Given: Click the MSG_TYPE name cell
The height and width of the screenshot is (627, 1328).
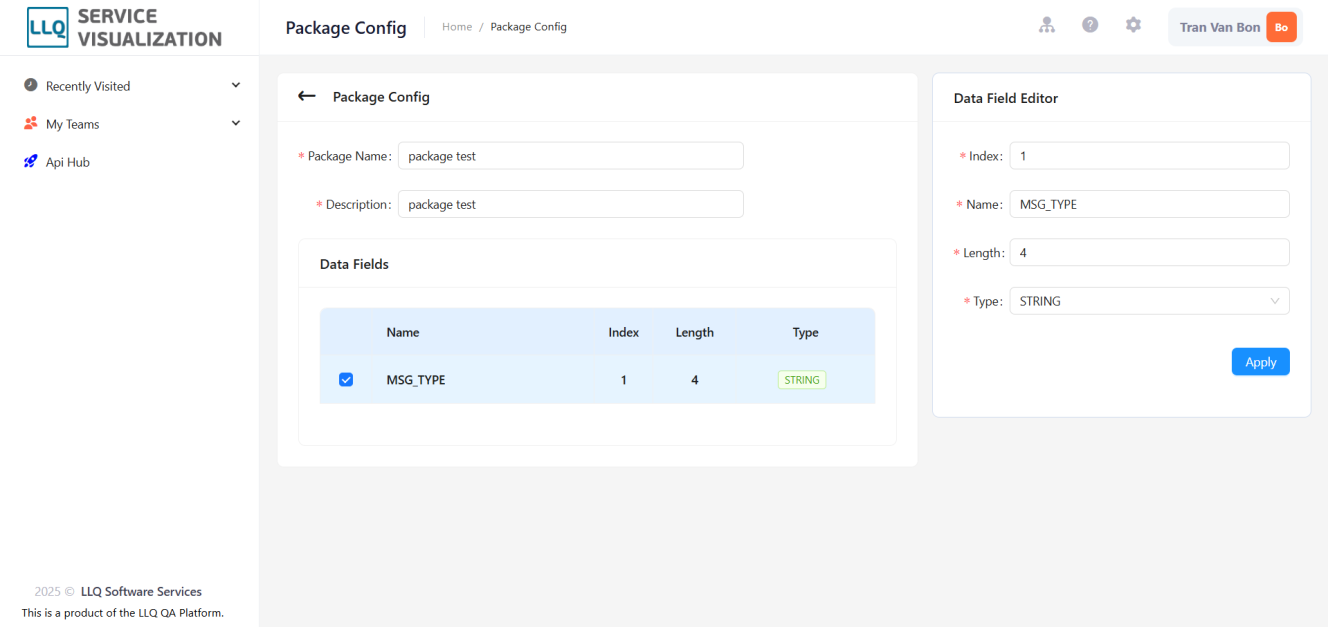Looking at the screenshot, I should [415, 380].
